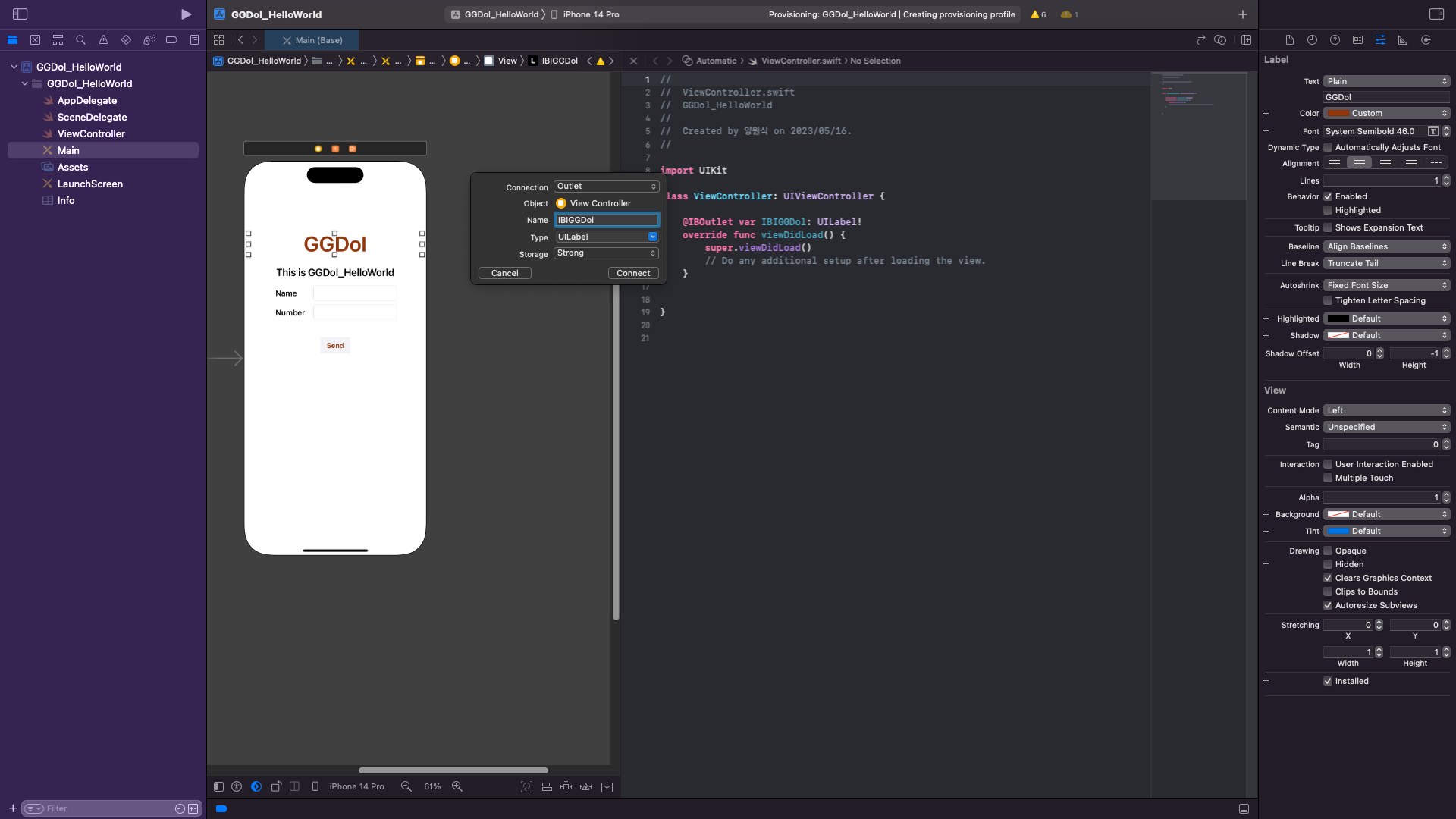Viewport: 1456px width, 819px height.
Task: Enable the Highlighted behavior checkbox
Action: click(x=1328, y=211)
